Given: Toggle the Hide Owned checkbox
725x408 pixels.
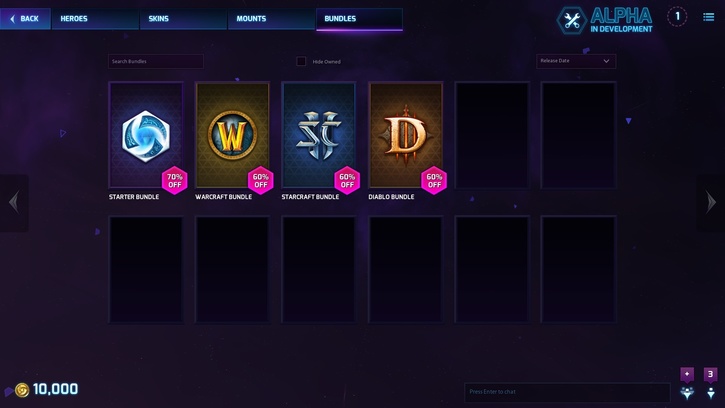Looking at the screenshot, I should point(301,61).
